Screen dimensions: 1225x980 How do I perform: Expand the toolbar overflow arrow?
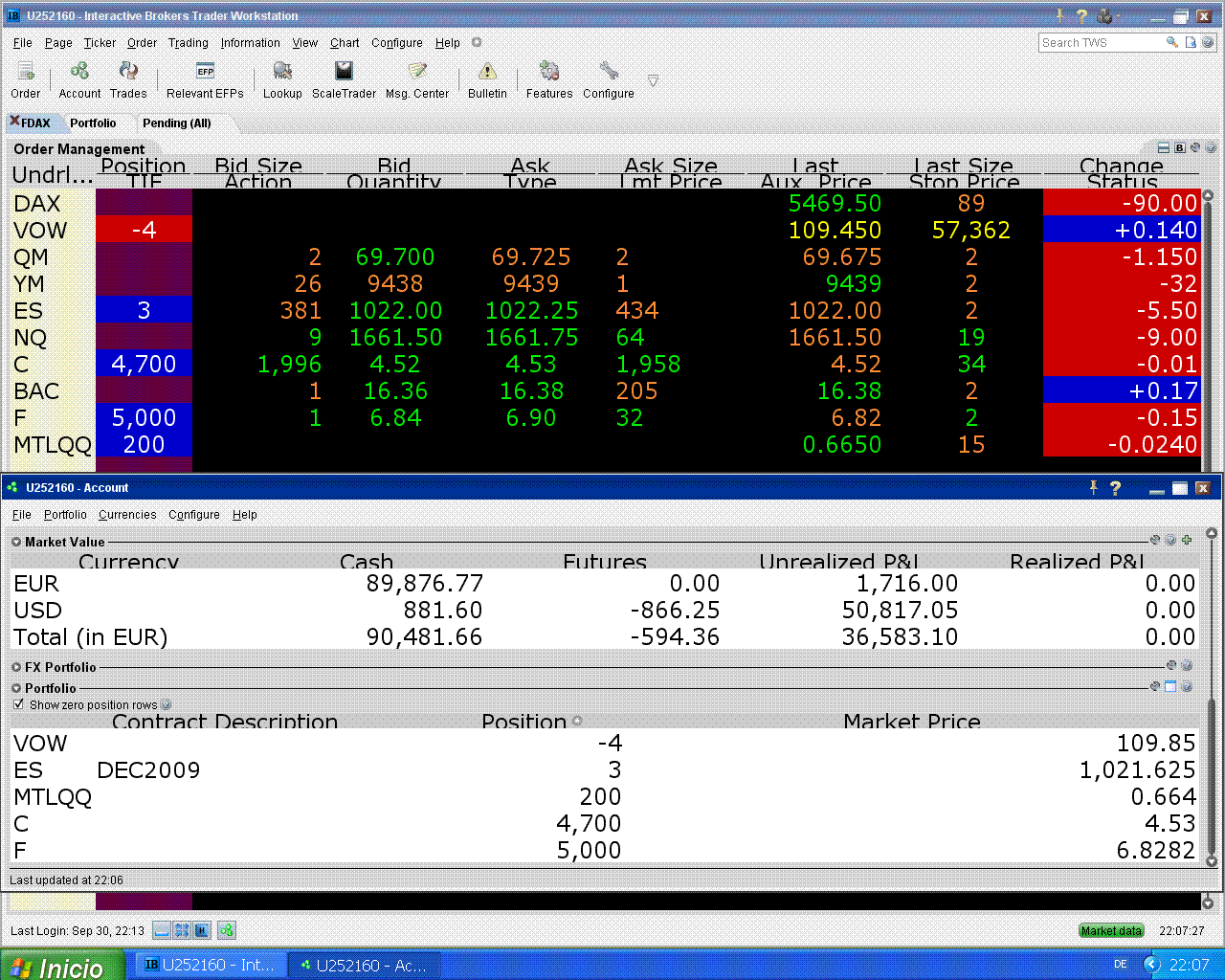653,81
